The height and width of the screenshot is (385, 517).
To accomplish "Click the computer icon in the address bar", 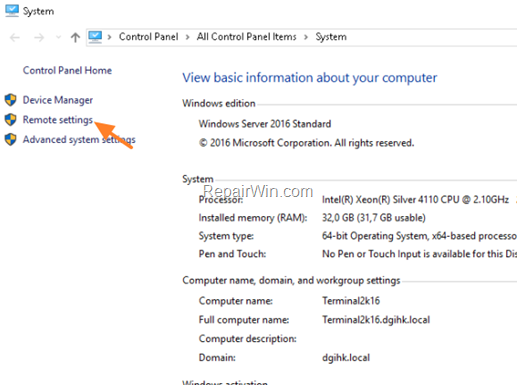I will coord(95,37).
